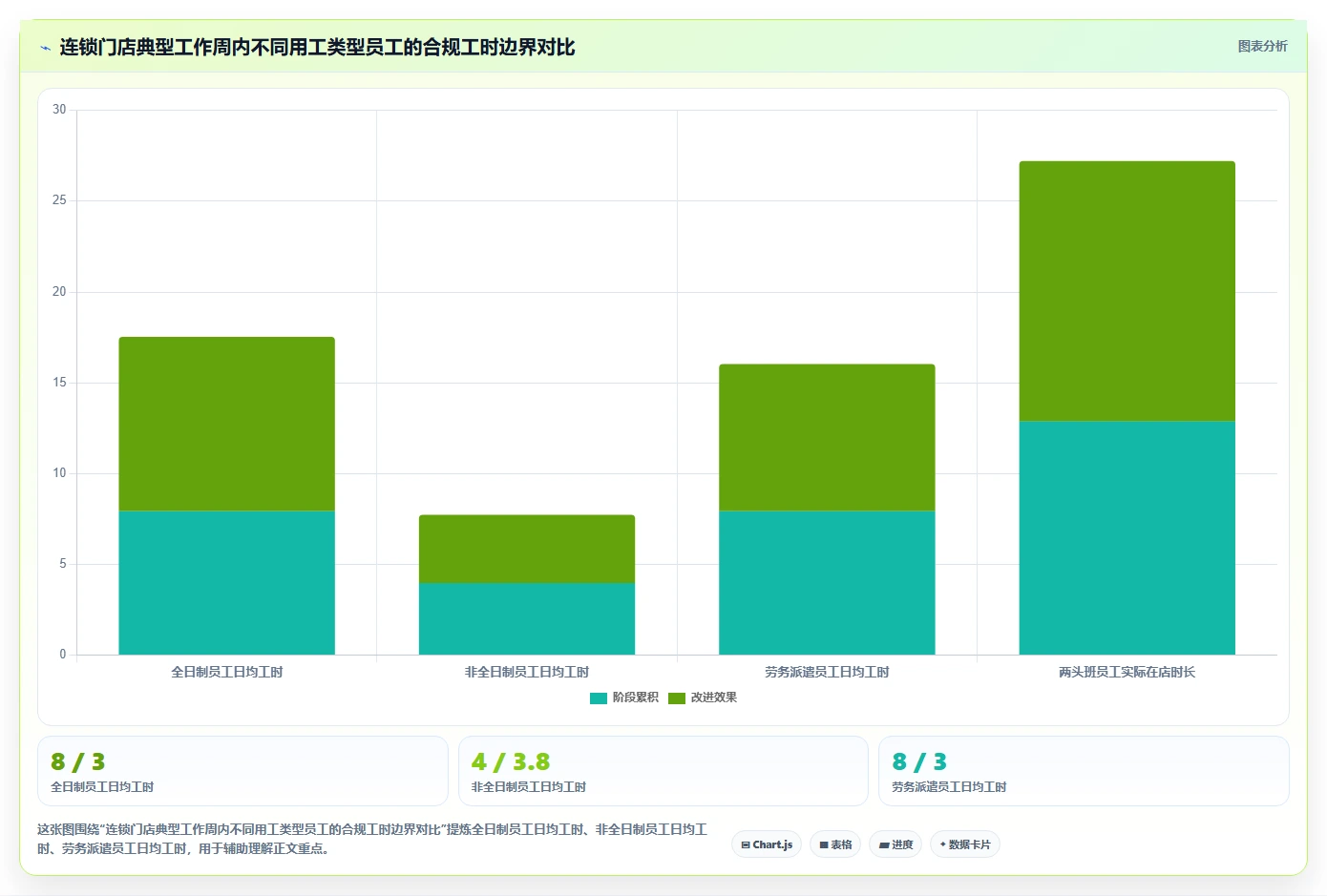The image size is (1327, 896).
Task: Click the teal segment of 两头班员工实际在店时长 bar
Action: [1127, 538]
